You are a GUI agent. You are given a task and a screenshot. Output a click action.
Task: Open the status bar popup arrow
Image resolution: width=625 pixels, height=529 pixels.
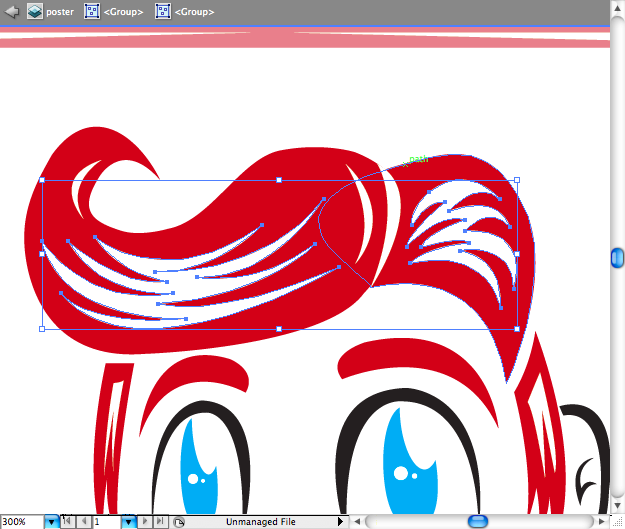(x=340, y=521)
